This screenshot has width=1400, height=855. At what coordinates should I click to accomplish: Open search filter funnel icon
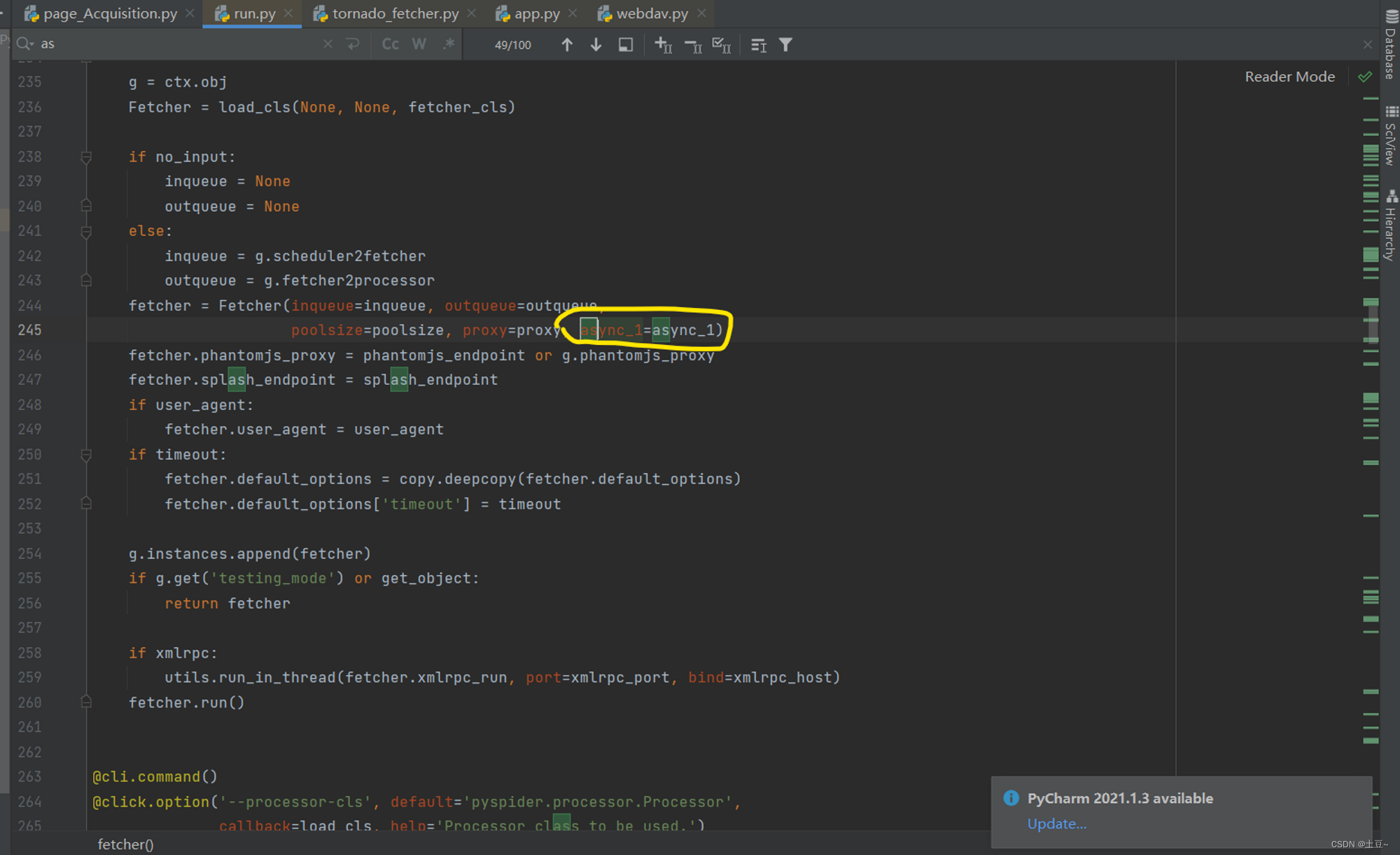(x=786, y=45)
